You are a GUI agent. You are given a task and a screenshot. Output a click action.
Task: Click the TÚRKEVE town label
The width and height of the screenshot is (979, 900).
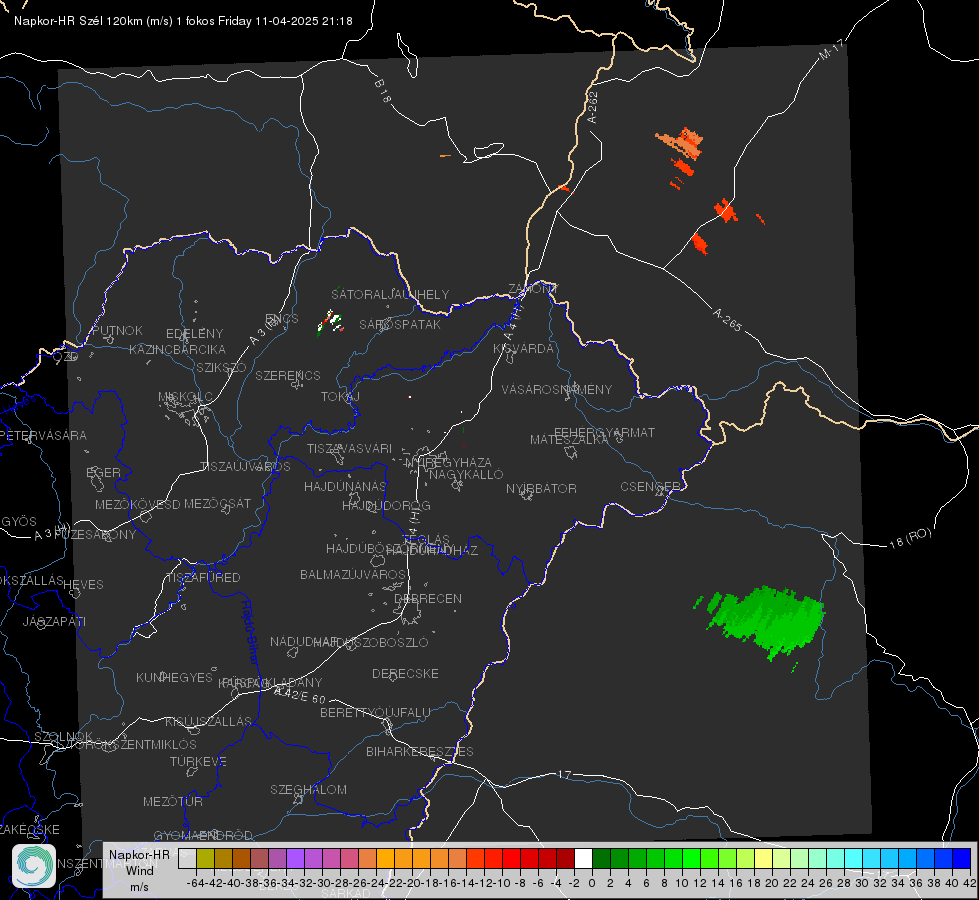(199, 761)
